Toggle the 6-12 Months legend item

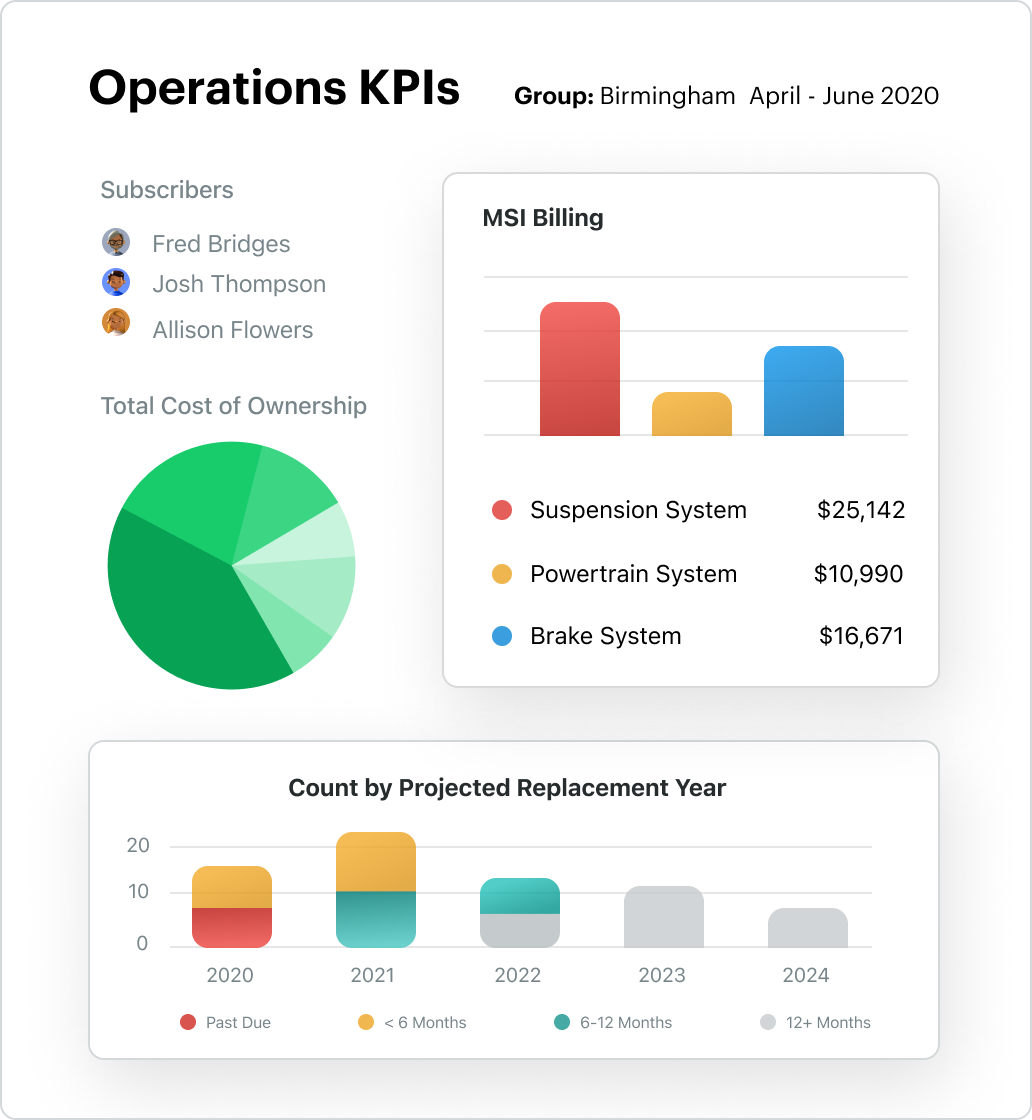point(613,1022)
